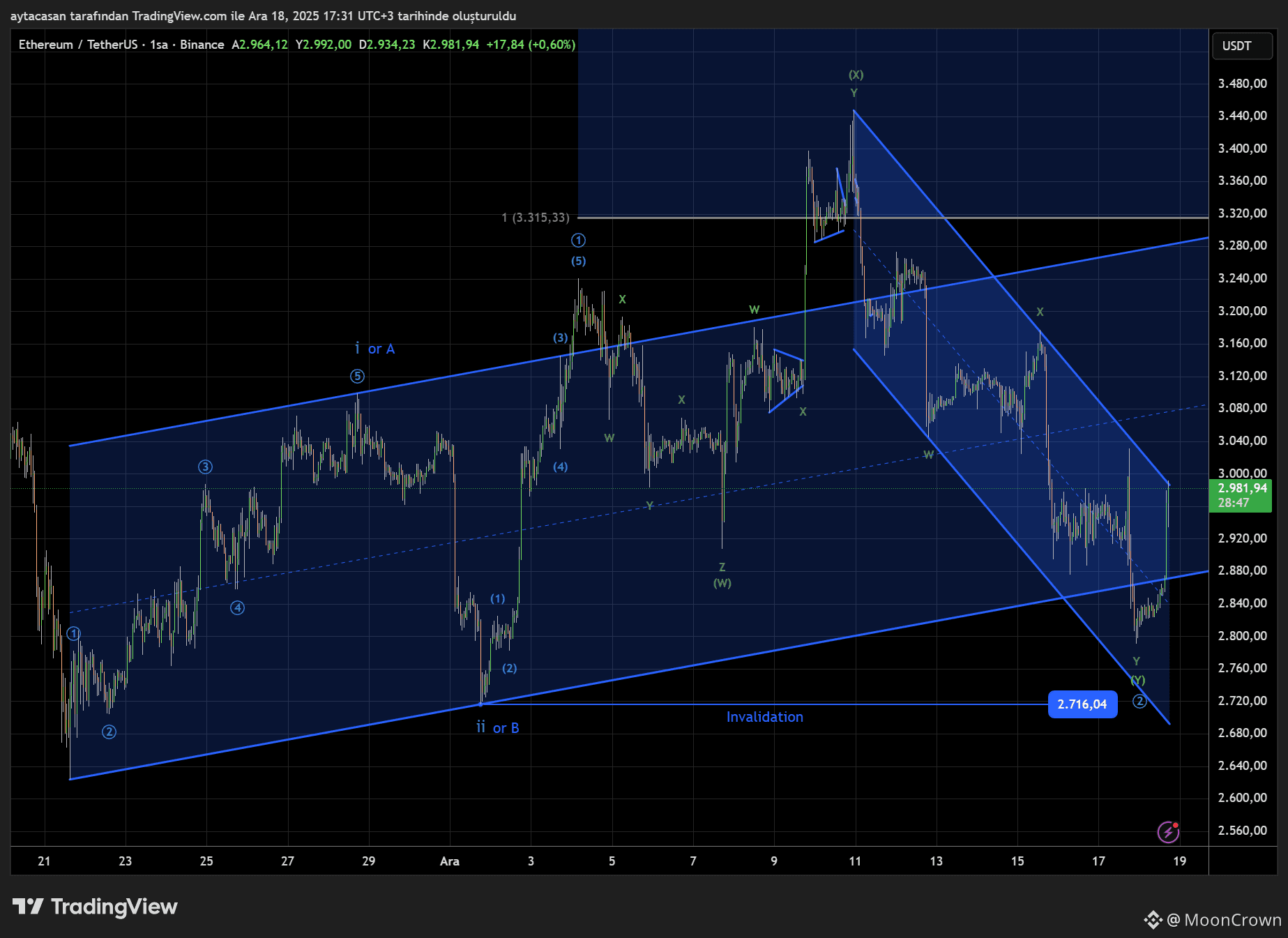Click the 3.480,00 price axis label
The height and width of the screenshot is (938, 1288).
(x=1243, y=84)
